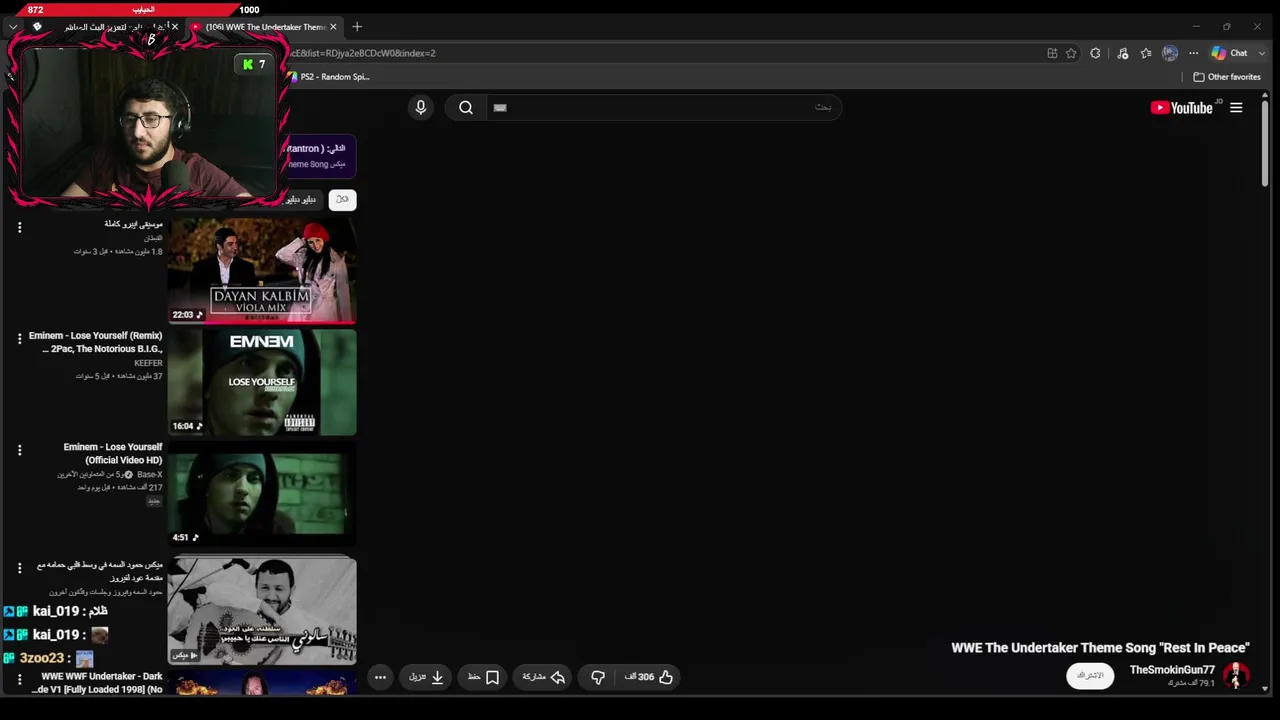The image size is (1280, 720).
Task: Download the video with the download button
Action: coord(427,677)
